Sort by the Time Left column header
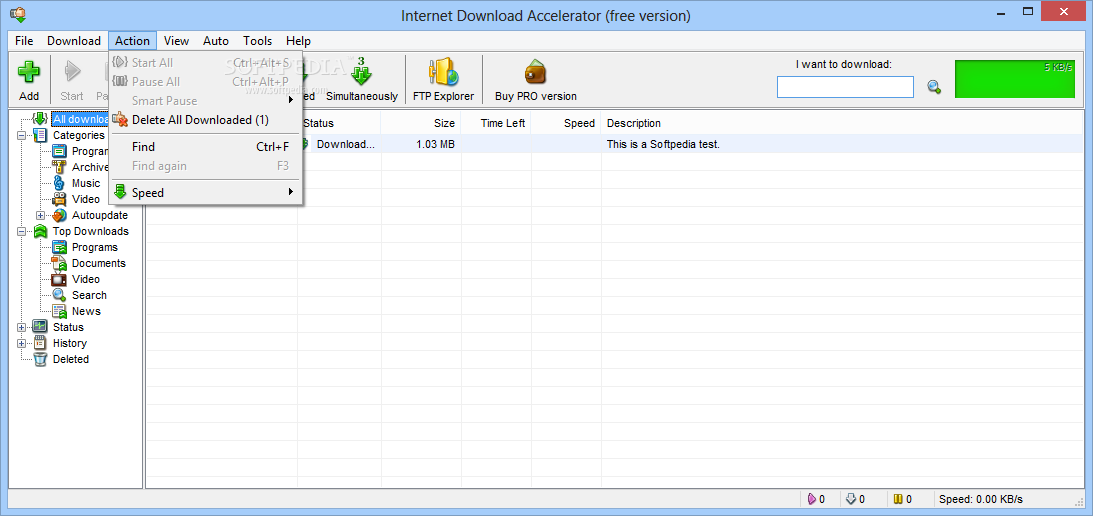Screen dimensions: 1093x516 tap(496, 123)
